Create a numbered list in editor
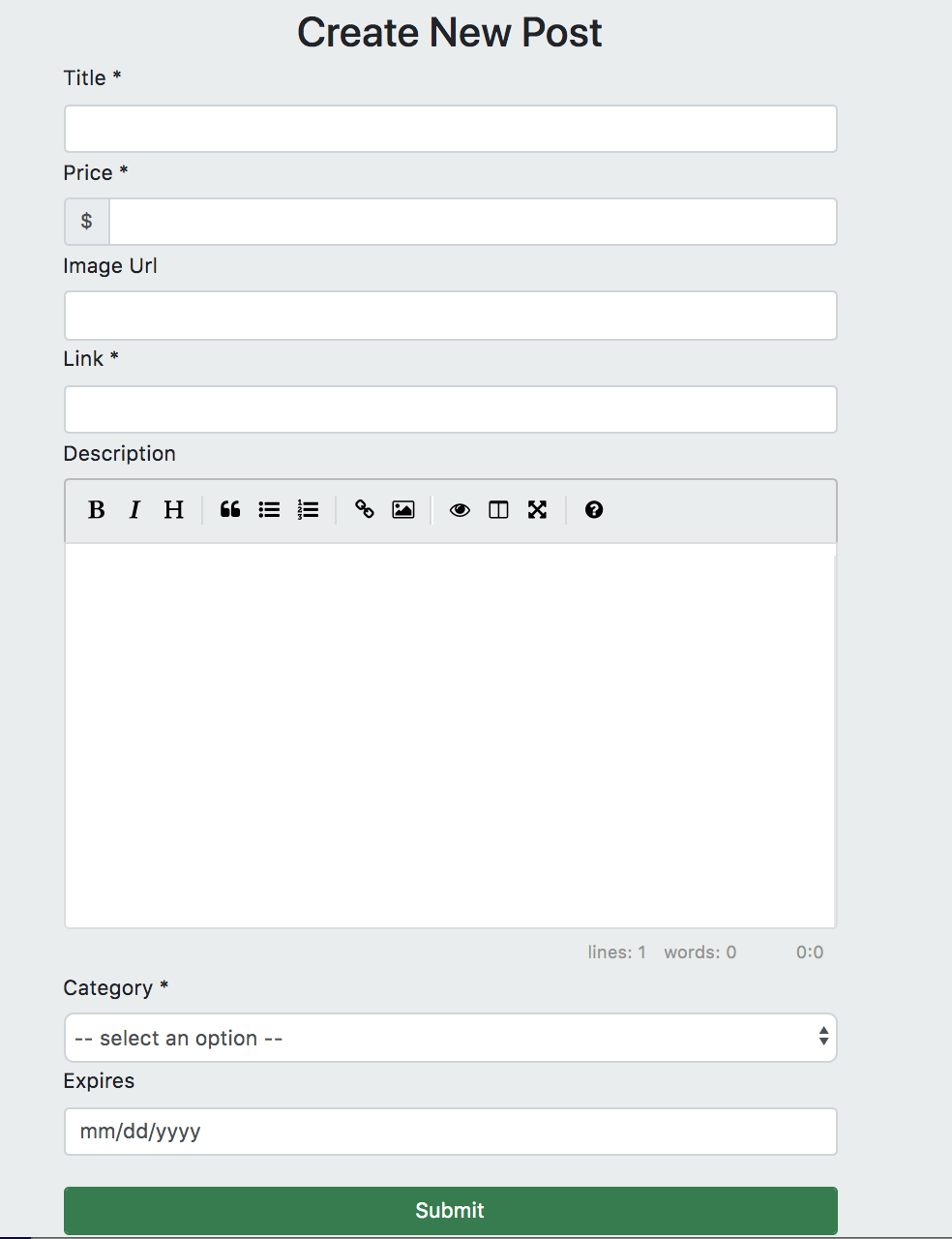Image resolution: width=952 pixels, height=1239 pixels. pos(308,510)
